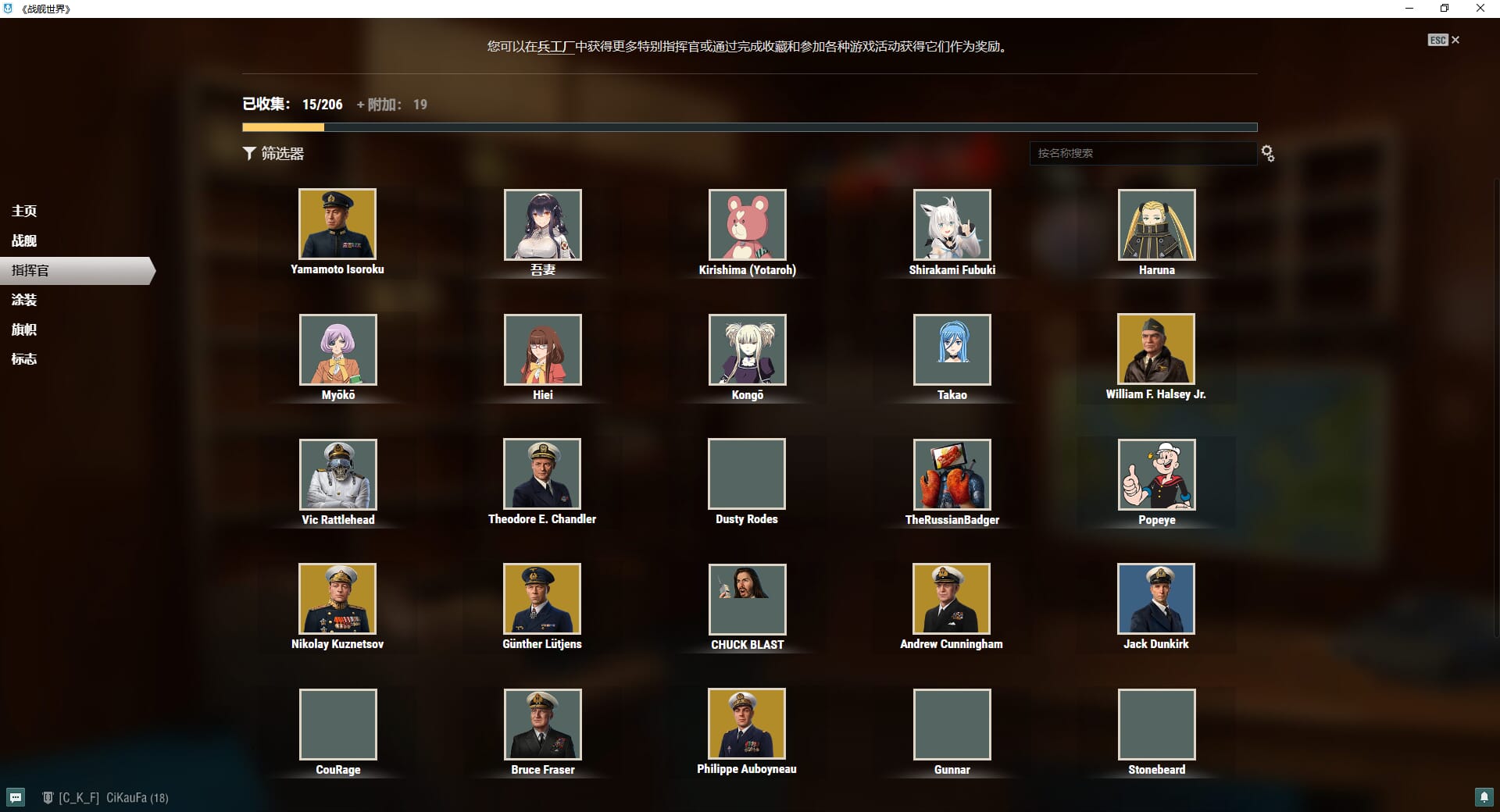Open the 兵工厂 link
Image resolution: width=1500 pixels, height=812 pixels.
coord(555,47)
